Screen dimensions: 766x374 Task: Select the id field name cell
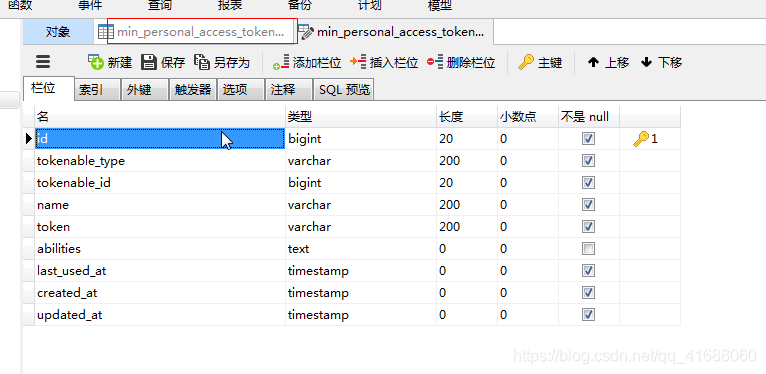click(160, 139)
